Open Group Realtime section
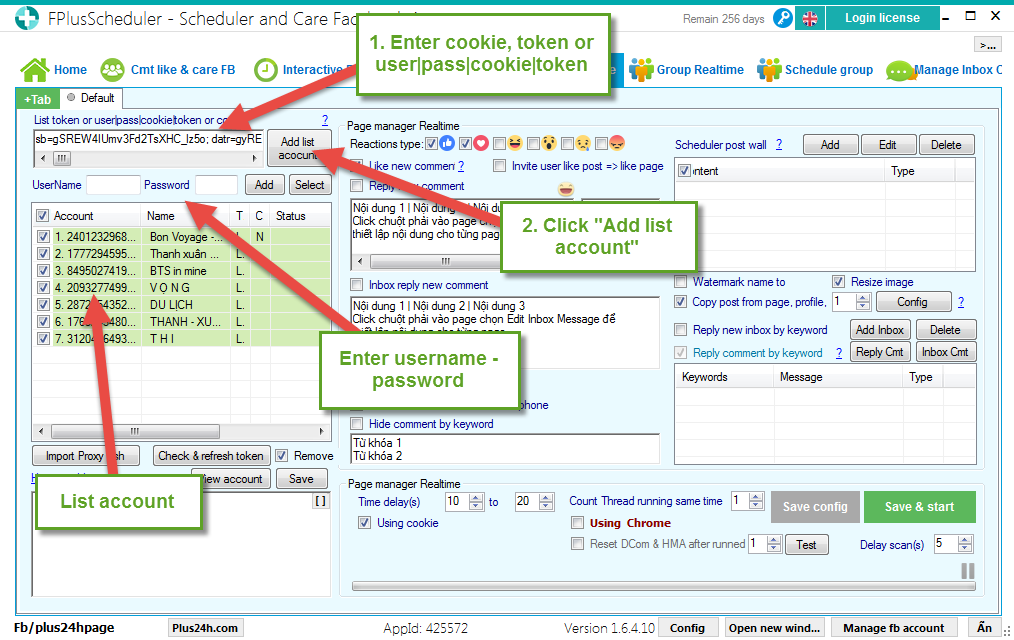This screenshot has height=640, width=1014. (x=686, y=70)
